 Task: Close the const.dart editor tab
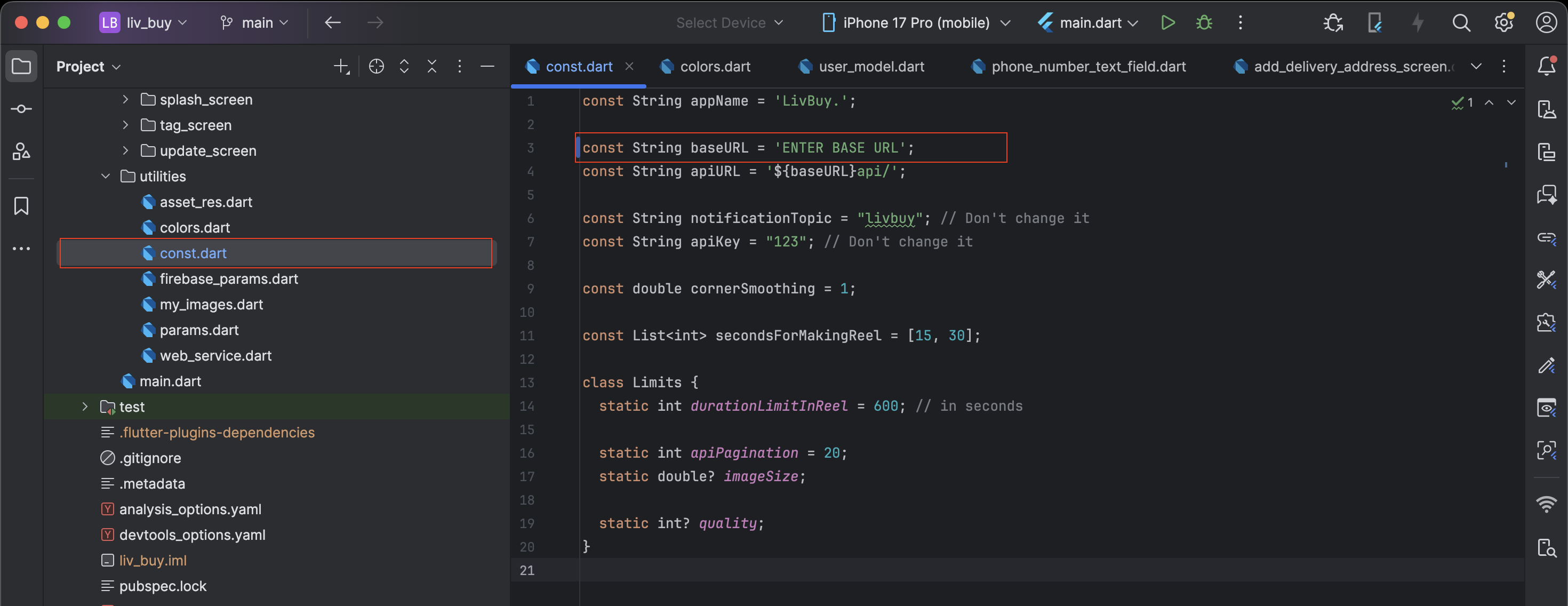629,66
